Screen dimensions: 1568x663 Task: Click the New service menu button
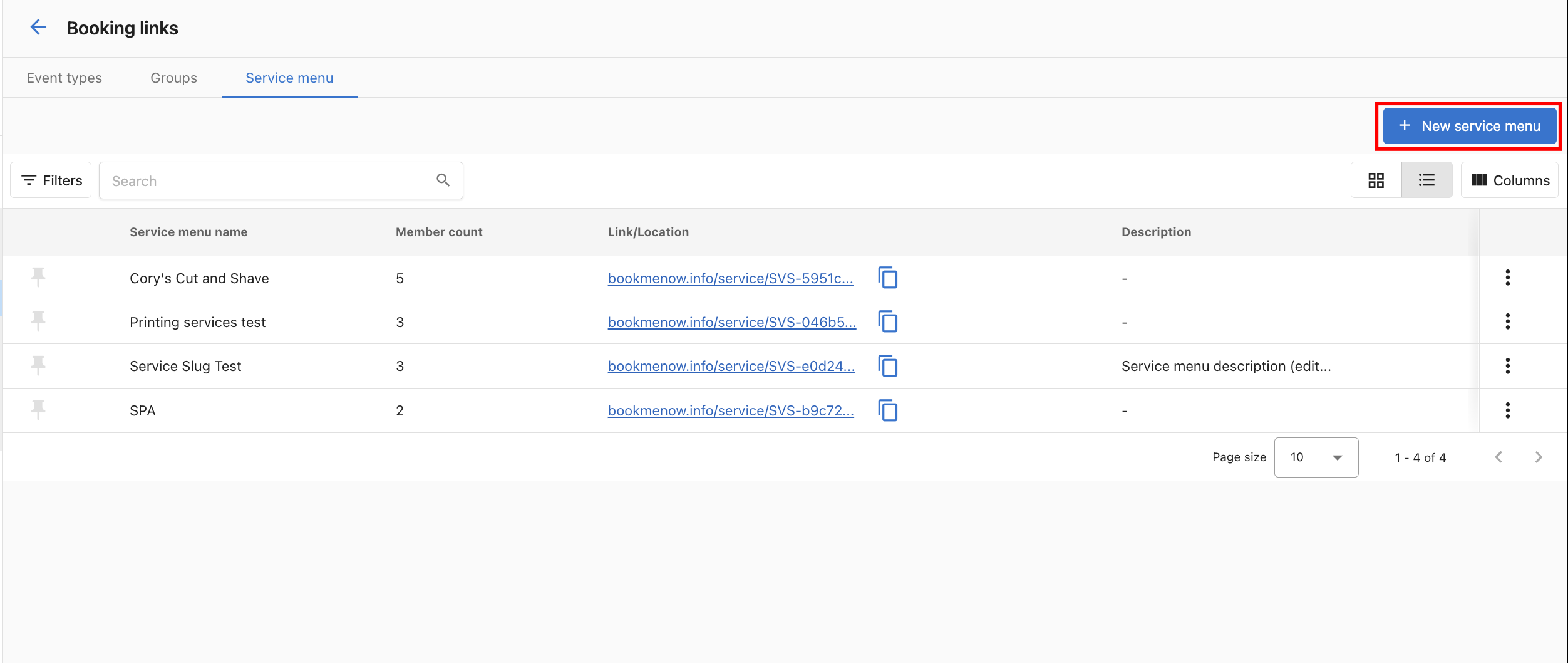click(x=1468, y=125)
